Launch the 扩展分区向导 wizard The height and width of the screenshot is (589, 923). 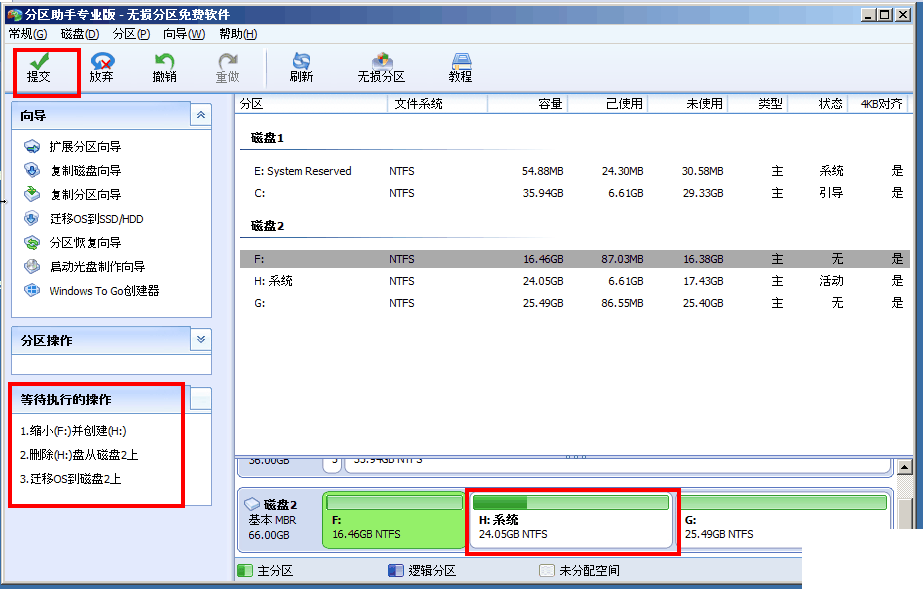tap(72, 147)
